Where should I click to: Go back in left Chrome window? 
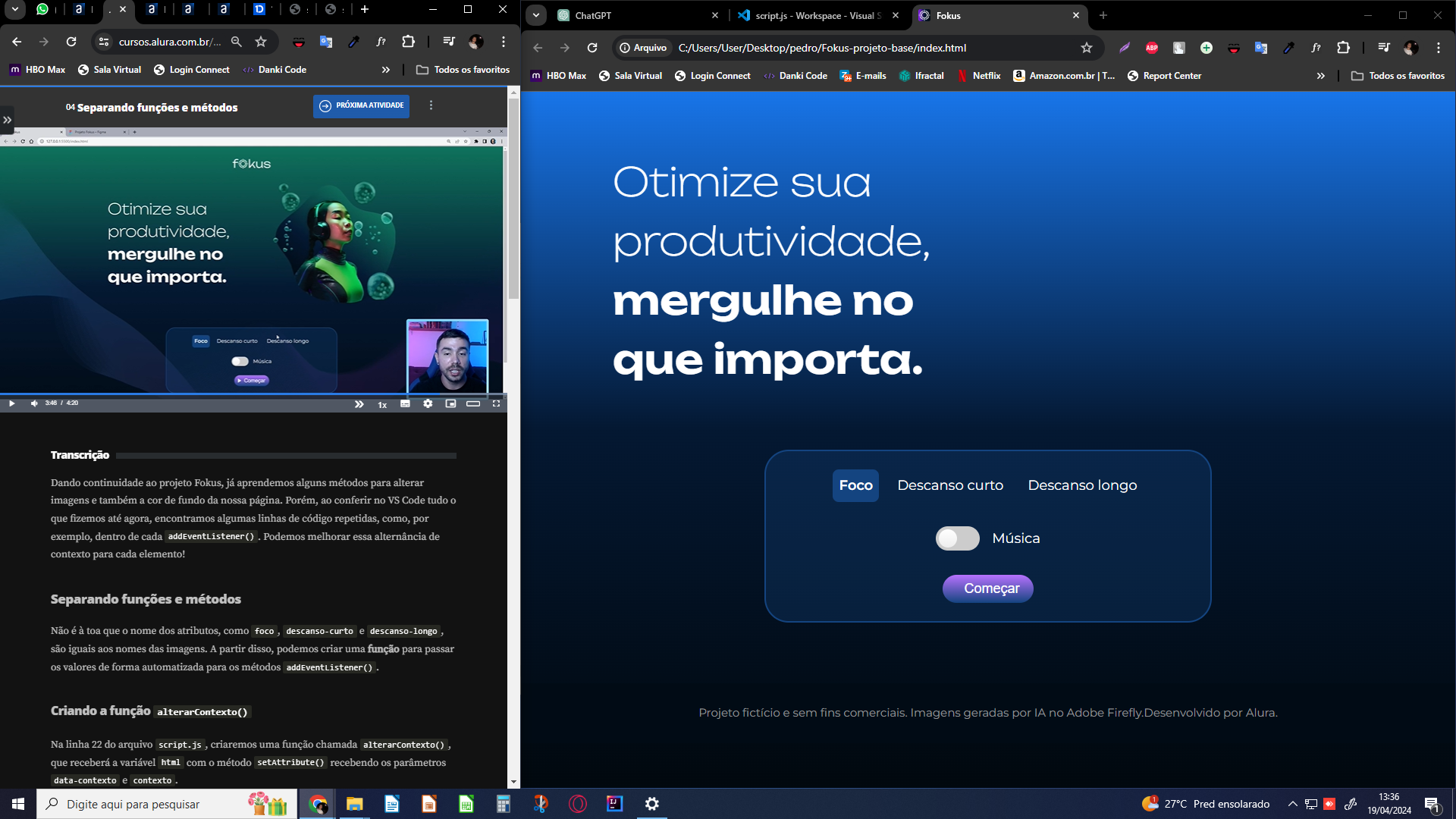[17, 42]
